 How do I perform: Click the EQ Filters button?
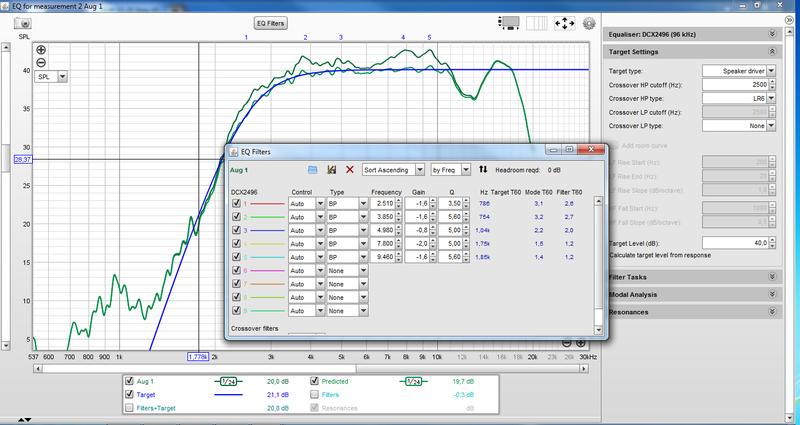[271, 22]
